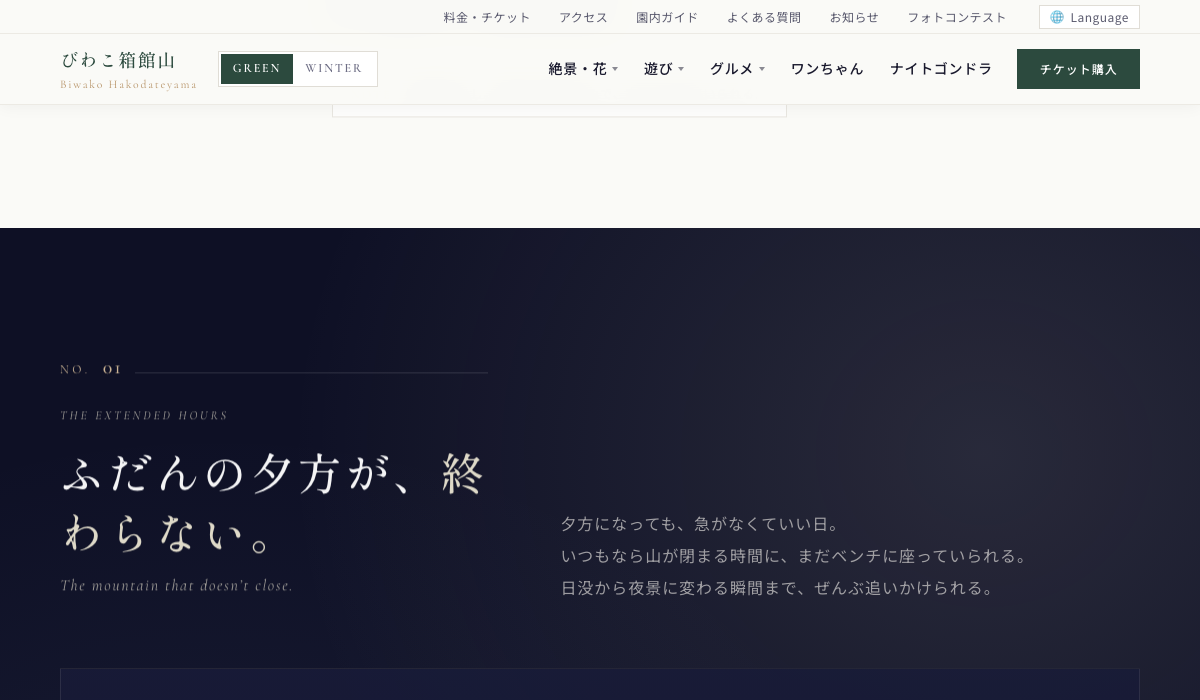Viewport: 1200px width, 700px height.
Task: Expand the 遊び dropdown menu
Action: pyautogui.click(x=664, y=69)
